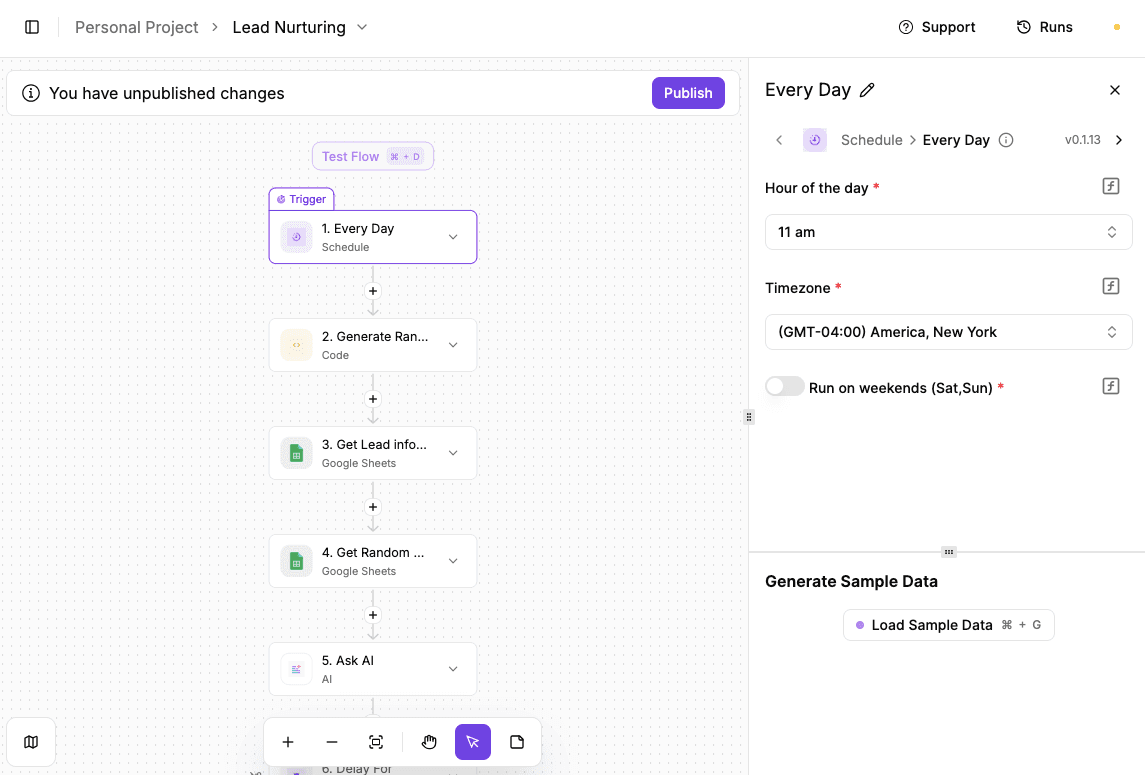
Task: Collapse the Every Day trigger step
Action: [452, 236]
